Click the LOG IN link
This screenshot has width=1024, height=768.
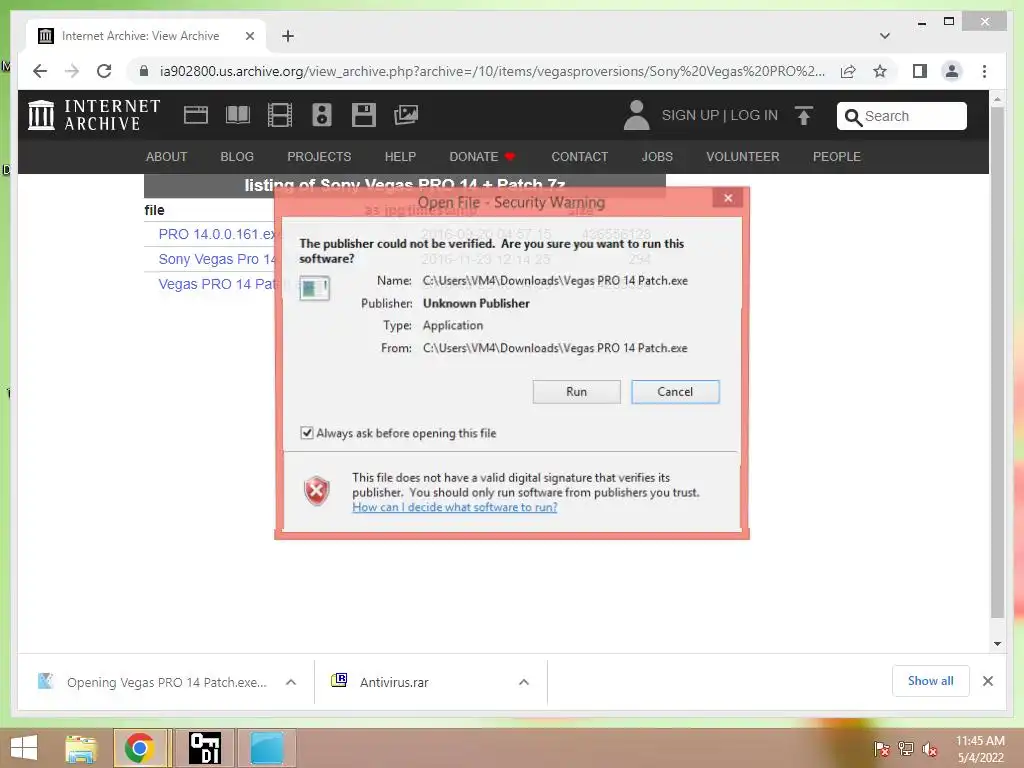pos(754,116)
